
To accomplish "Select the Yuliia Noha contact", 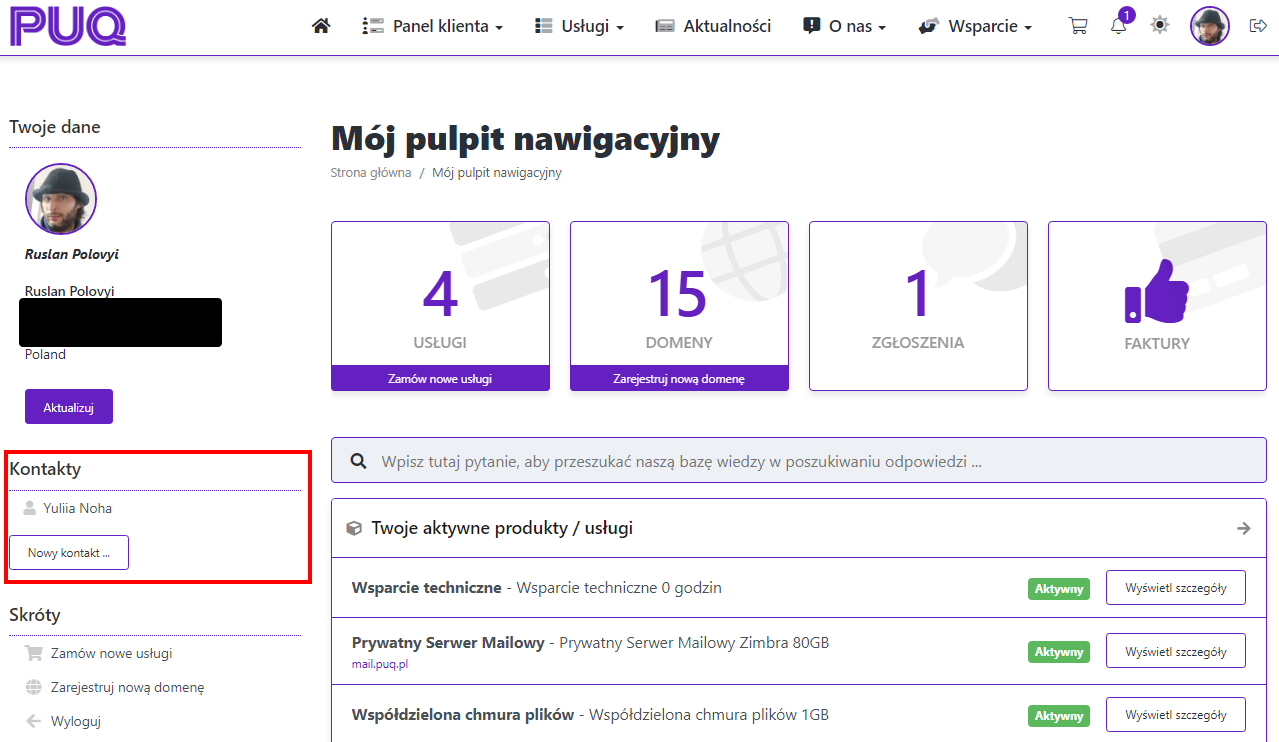I will point(77,508).
